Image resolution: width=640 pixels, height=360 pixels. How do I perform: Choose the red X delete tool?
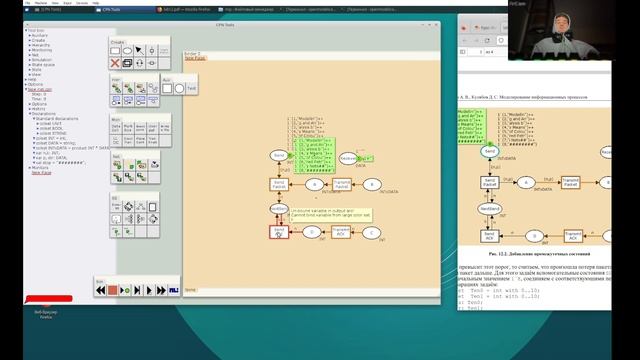[x=115, y=63]
